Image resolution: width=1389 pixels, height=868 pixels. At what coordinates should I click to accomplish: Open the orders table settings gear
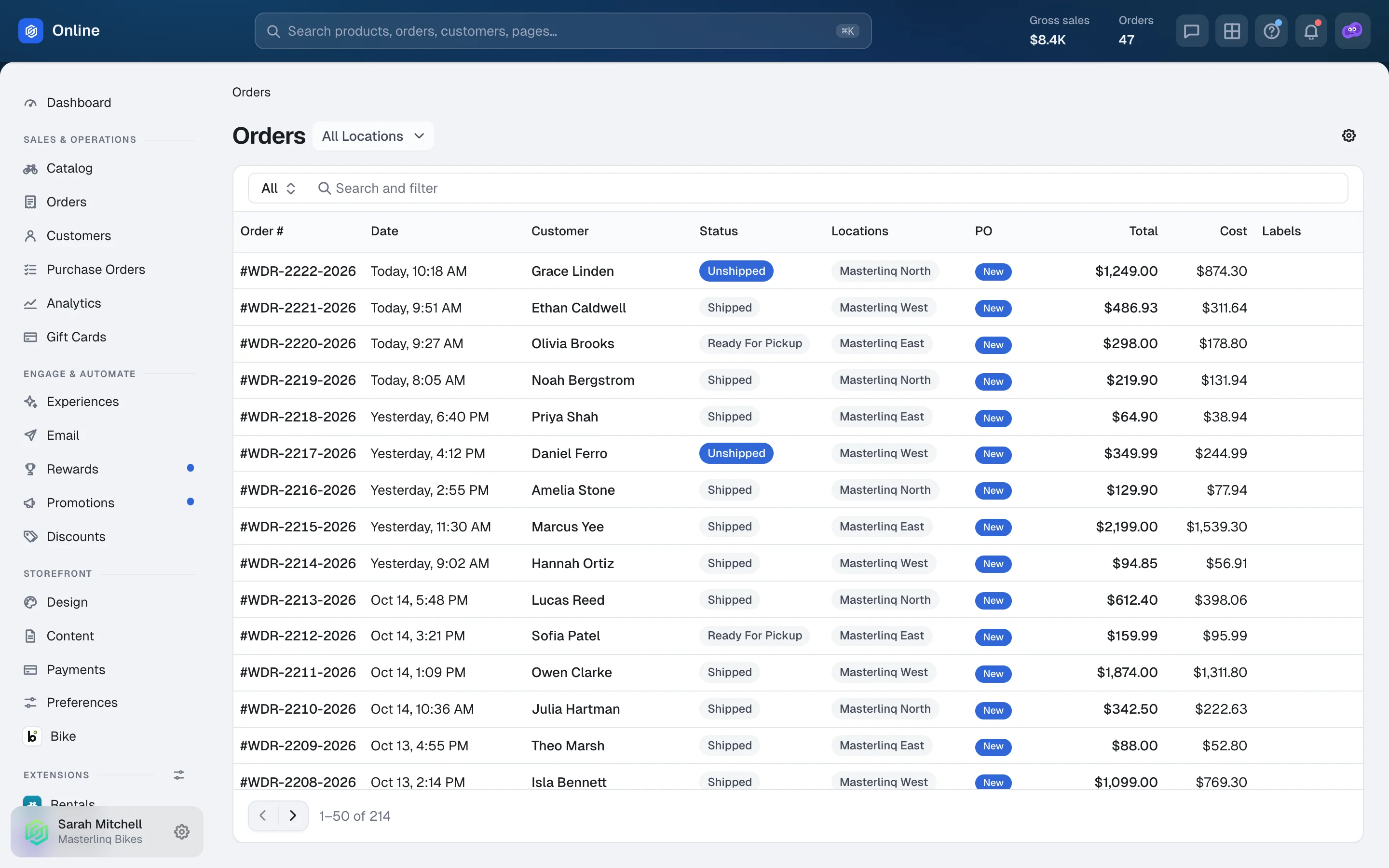click(1349, 136)
